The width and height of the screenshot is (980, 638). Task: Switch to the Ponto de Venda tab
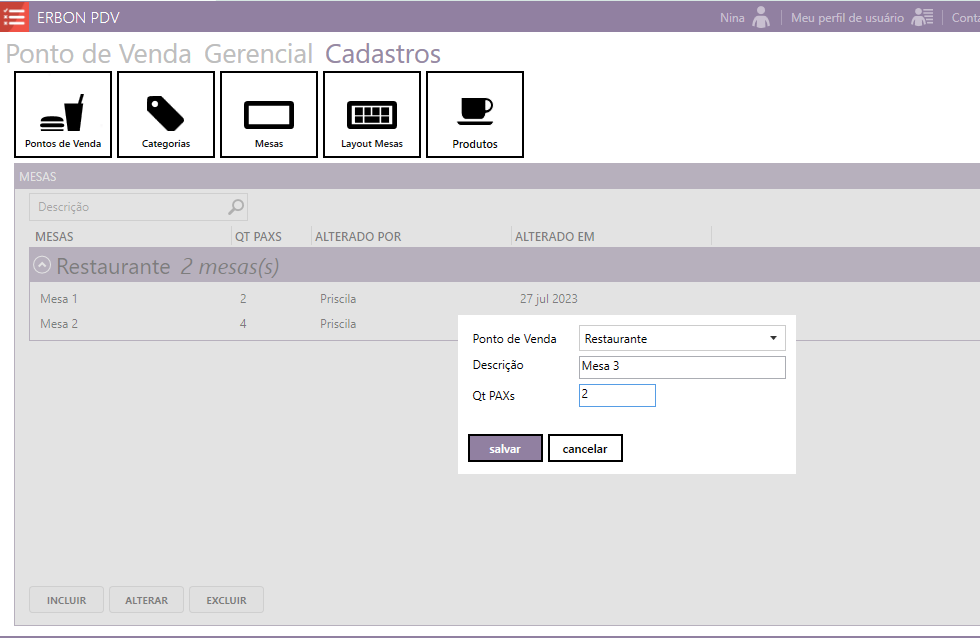99,54
